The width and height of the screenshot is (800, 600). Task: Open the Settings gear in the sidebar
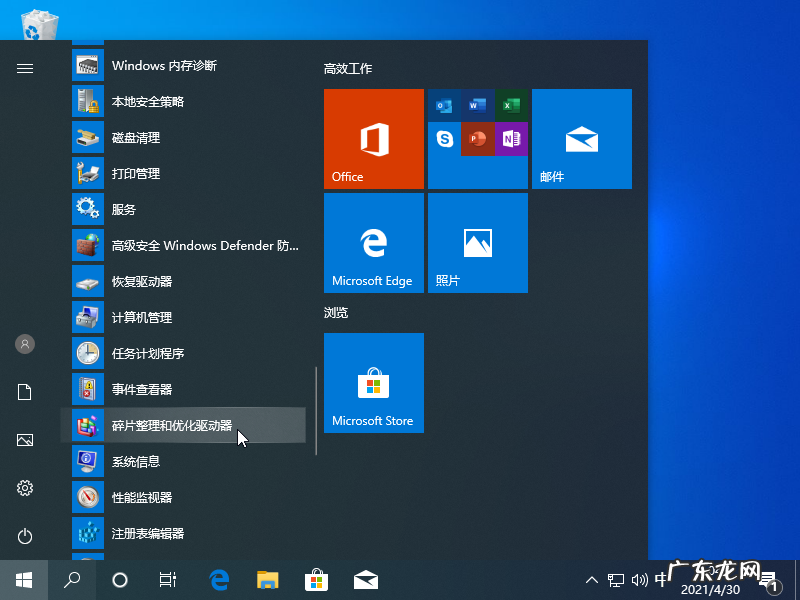pyautogui.click(x=24, y=488)
